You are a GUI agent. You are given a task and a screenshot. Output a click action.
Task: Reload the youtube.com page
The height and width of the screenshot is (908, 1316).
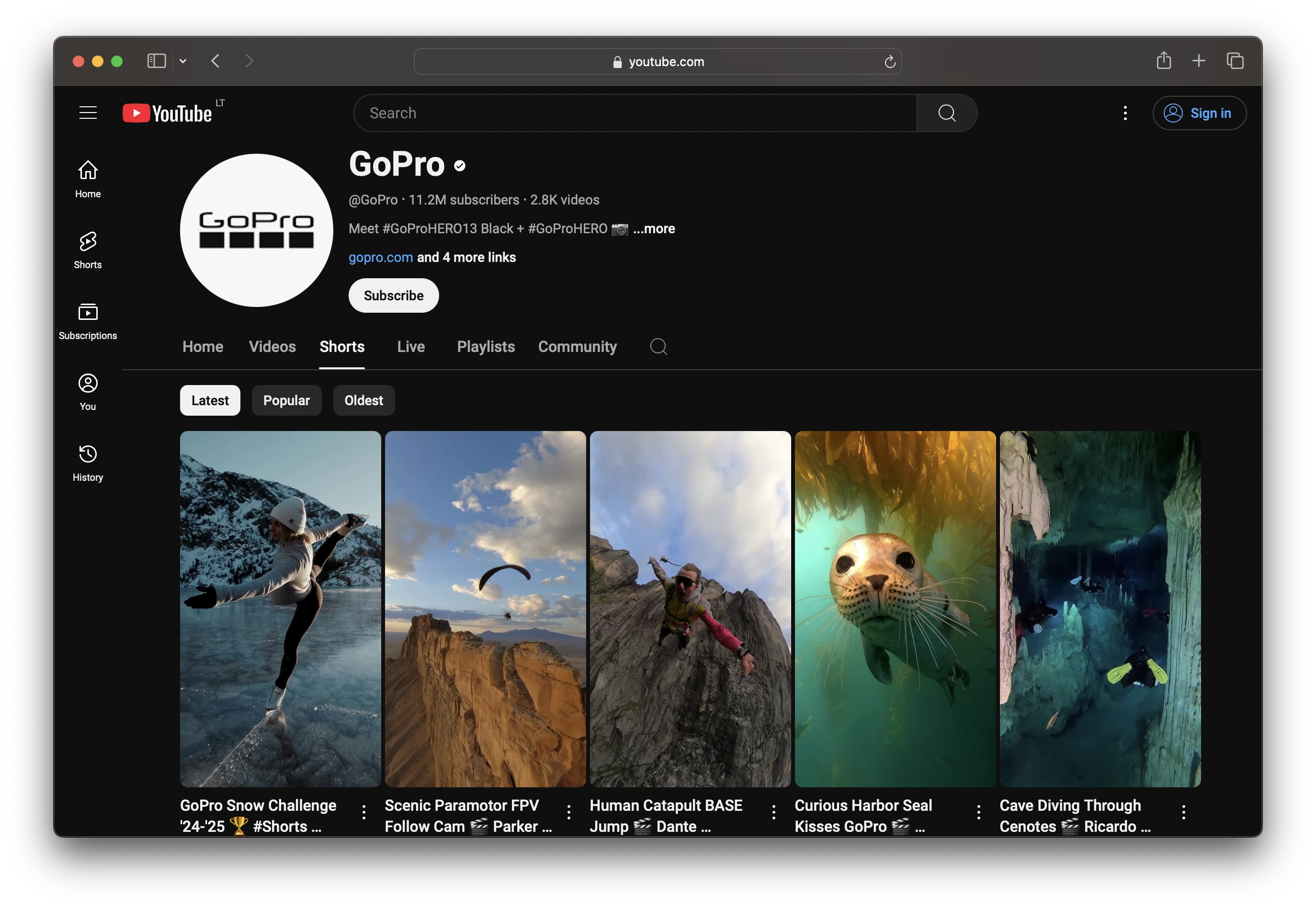[x=890, y=61]
